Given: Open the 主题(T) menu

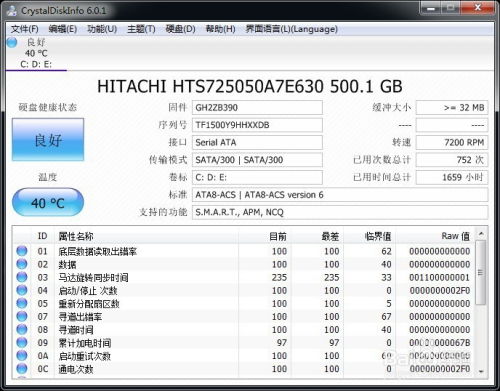Looking at the screenshot, I should point(141,29).
